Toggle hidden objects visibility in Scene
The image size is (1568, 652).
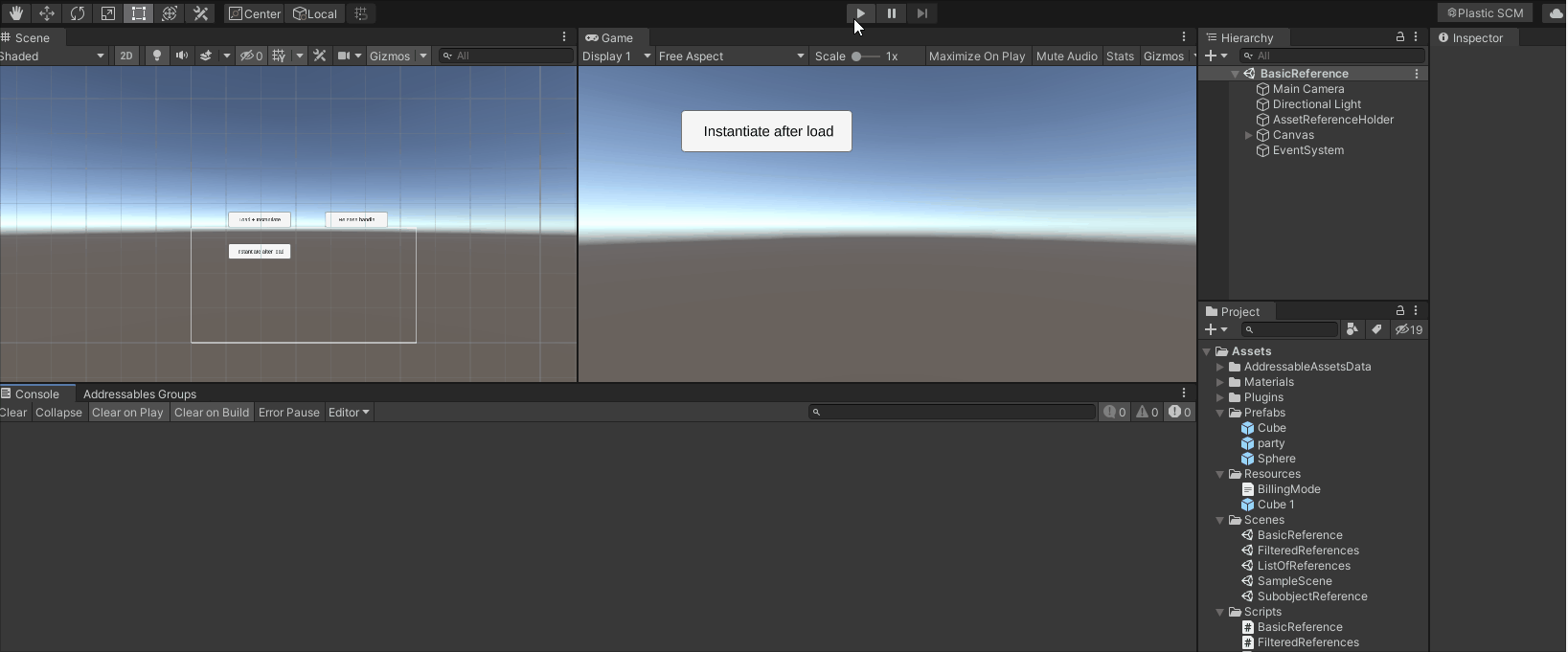click(251, 56)
